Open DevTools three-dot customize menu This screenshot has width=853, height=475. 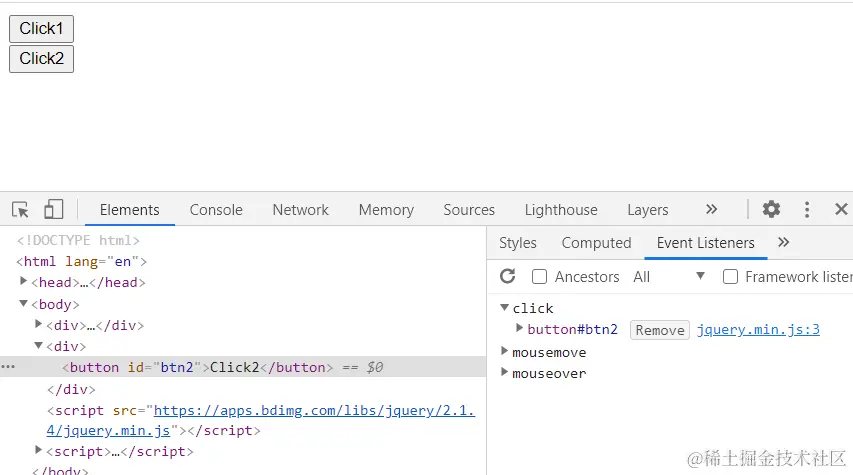tap(807, 210)
